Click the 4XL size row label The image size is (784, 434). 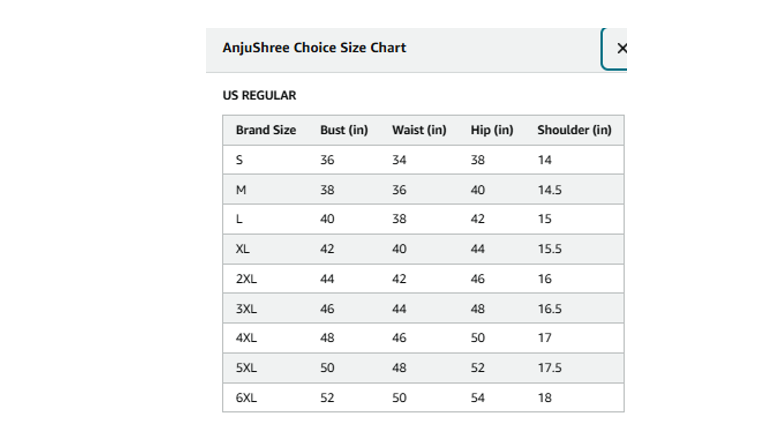coord(246,338)
